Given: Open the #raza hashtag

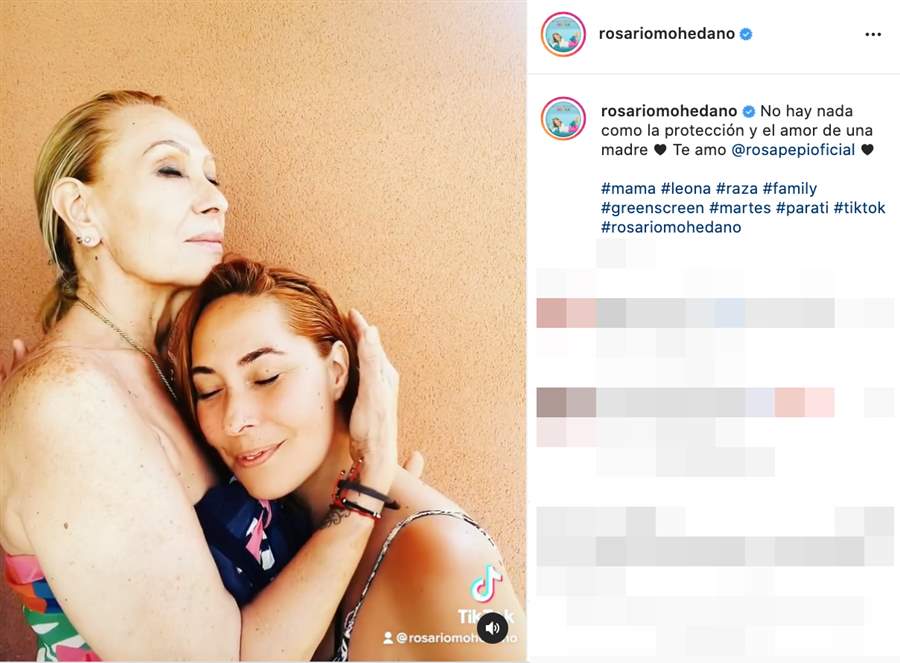Looking at the screenshot, I should coord(736,188).
